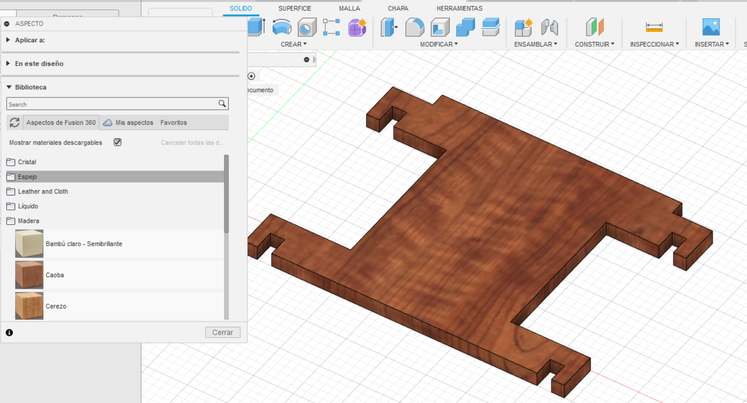
Task: Click the refresh library icon
Action: [14, 122]
